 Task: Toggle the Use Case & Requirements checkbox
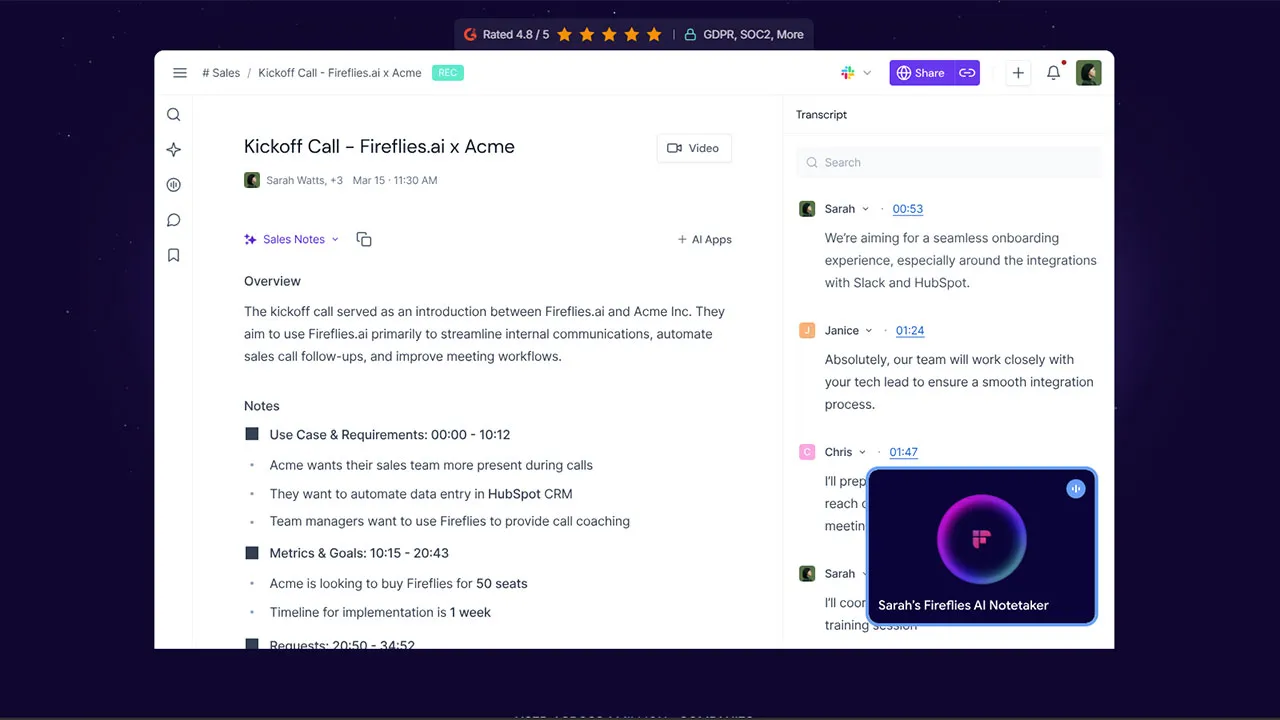pos(251,434)
